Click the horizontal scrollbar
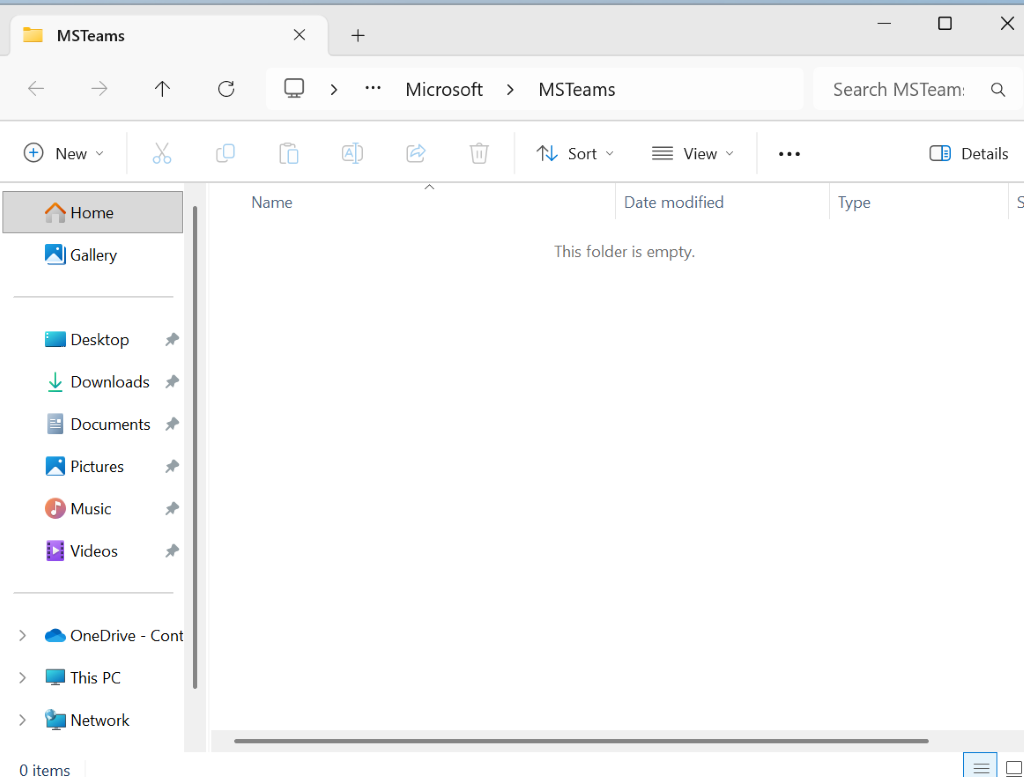Viewport: 1024px width, 777px height. [x=581, y=741]
